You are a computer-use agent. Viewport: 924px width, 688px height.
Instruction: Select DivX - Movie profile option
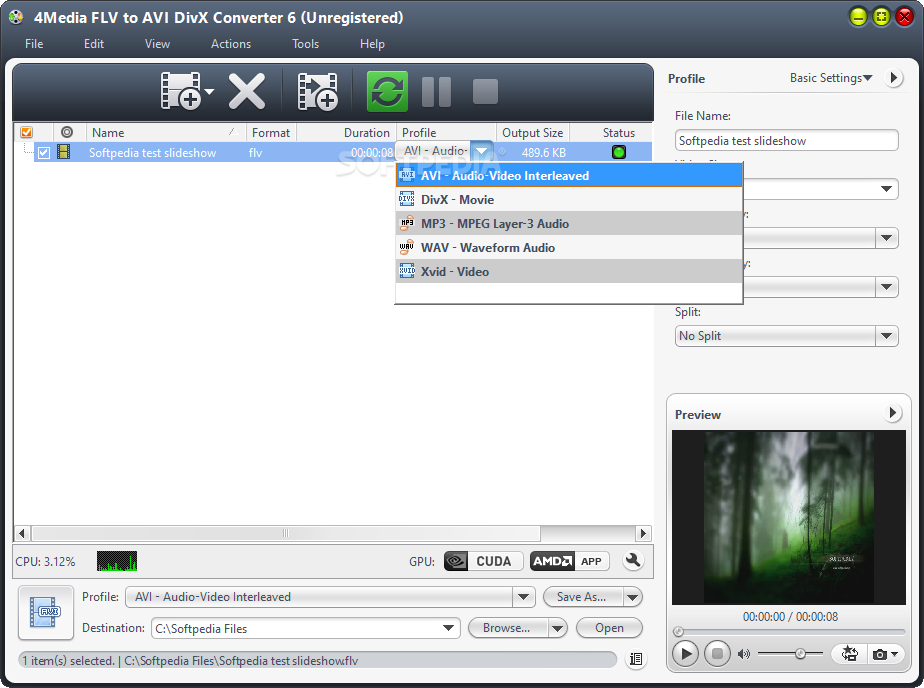(569, 200)
